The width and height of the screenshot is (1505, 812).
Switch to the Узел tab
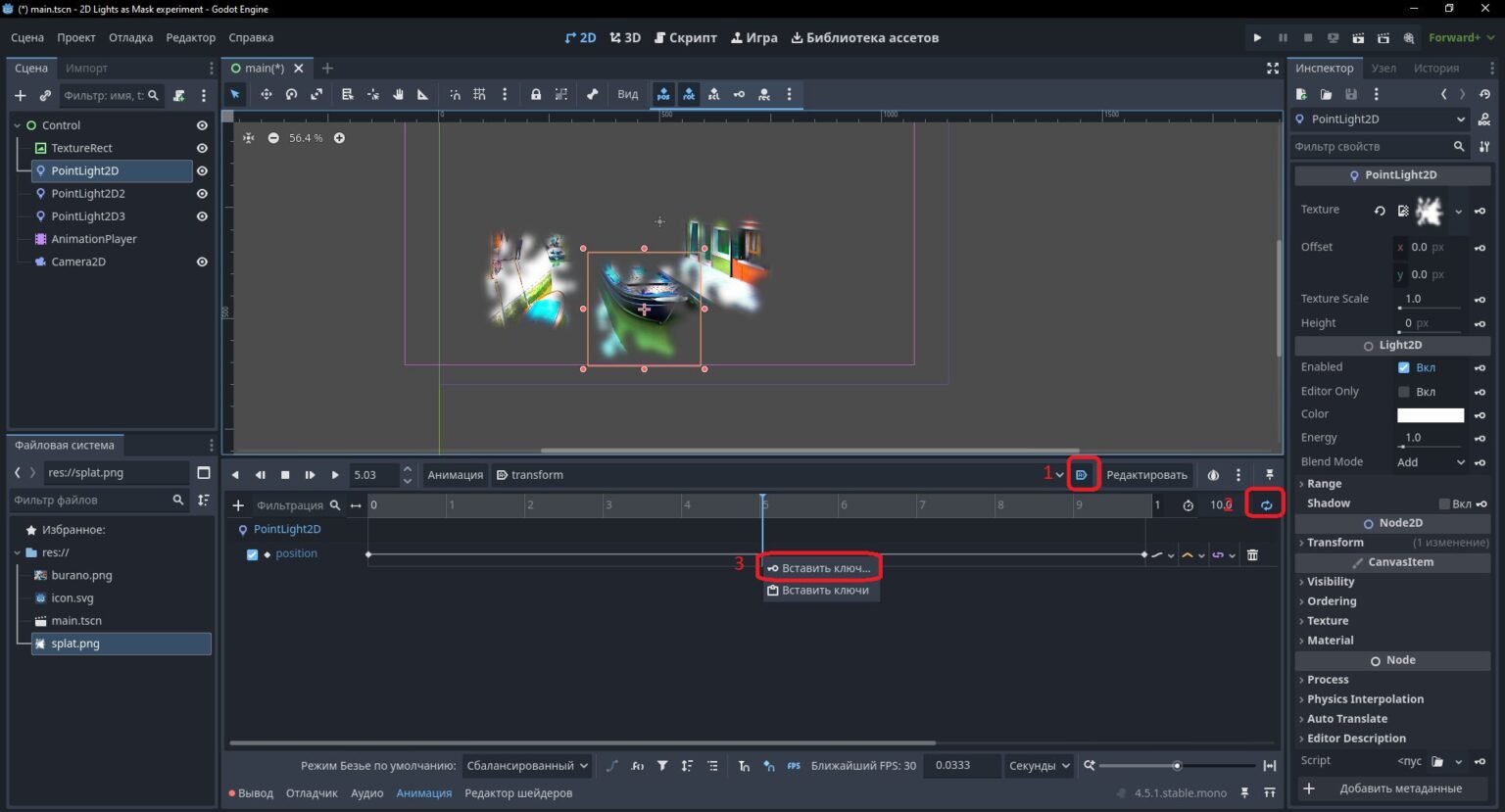pyautogui.click(x=1384, y=69)
